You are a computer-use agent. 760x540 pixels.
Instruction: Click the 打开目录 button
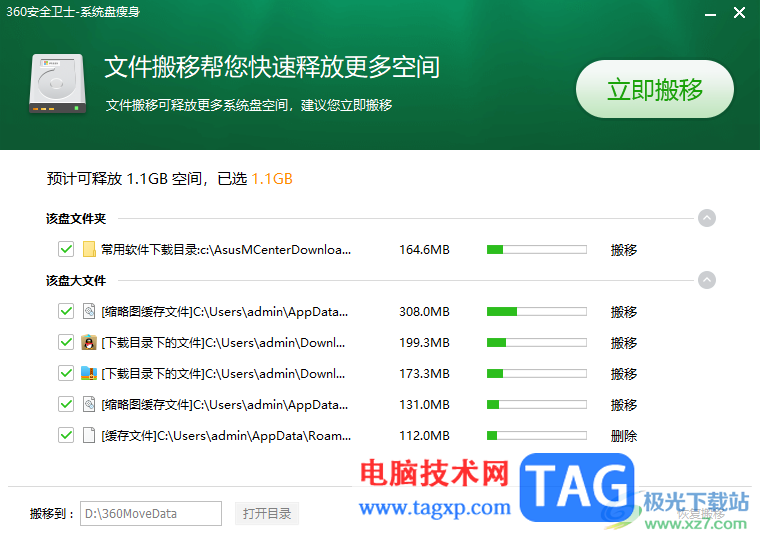point(267,513)
